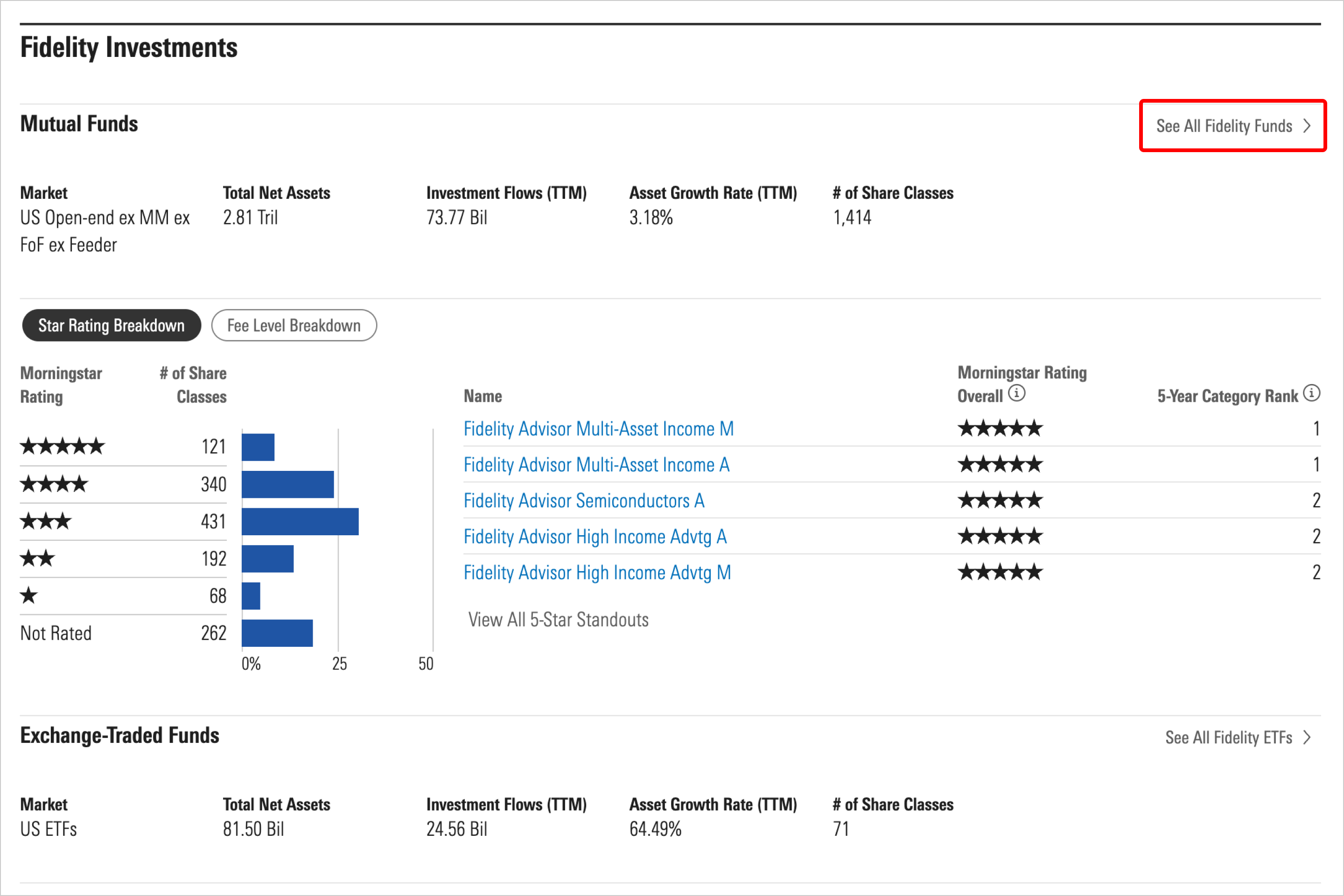Open Fidelity Advisor High Income Advtg A
This screenshot has width=1344, height=896.
click(595, 537)
